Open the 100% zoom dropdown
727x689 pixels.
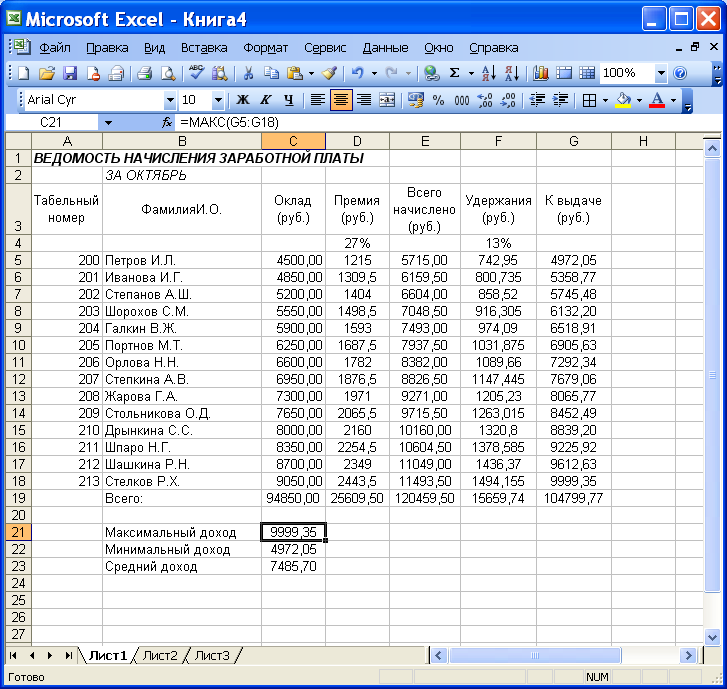coord(661,73)
